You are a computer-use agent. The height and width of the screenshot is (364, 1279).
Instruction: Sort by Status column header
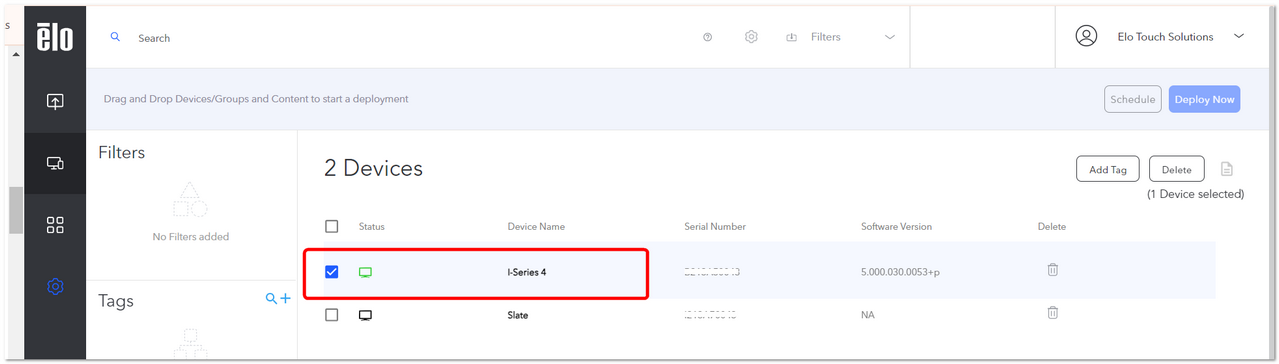pos(371,227)
